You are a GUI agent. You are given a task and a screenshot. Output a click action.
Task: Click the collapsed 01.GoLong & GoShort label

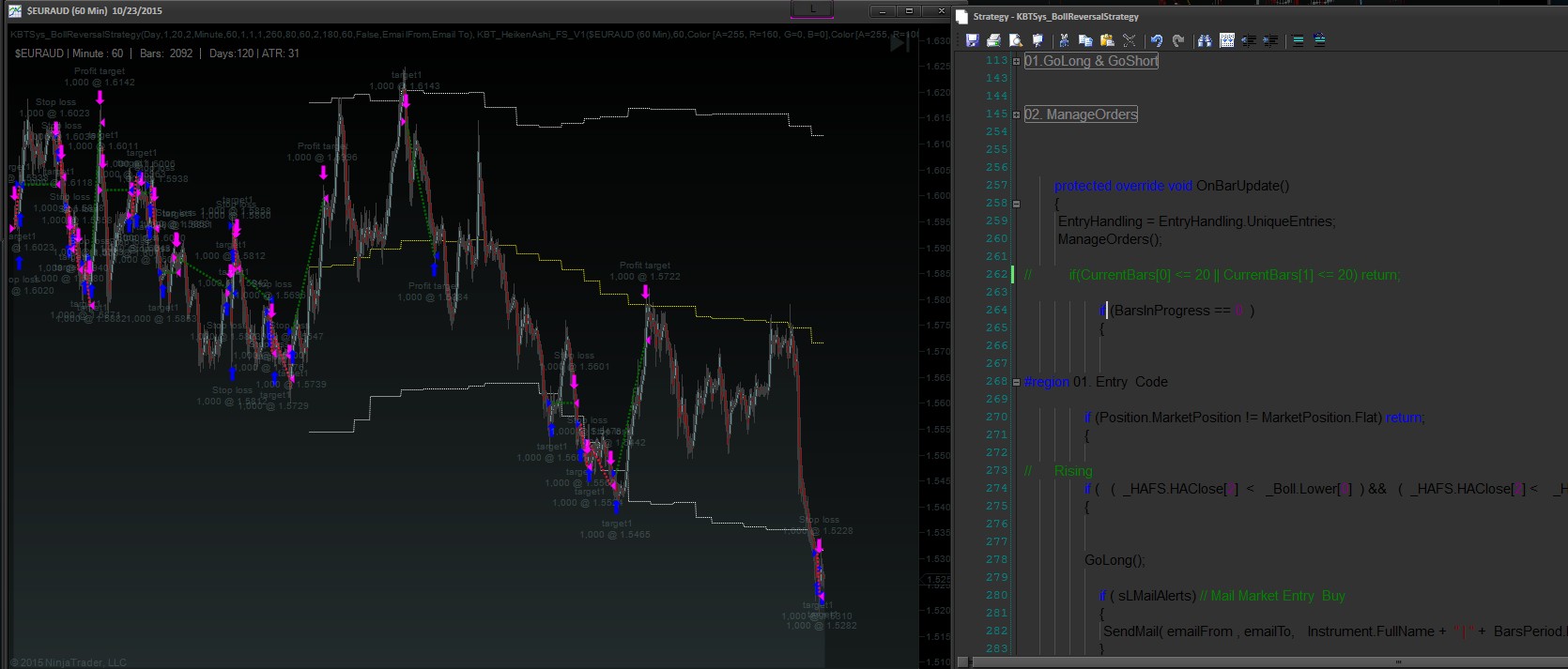(1091, 61)
